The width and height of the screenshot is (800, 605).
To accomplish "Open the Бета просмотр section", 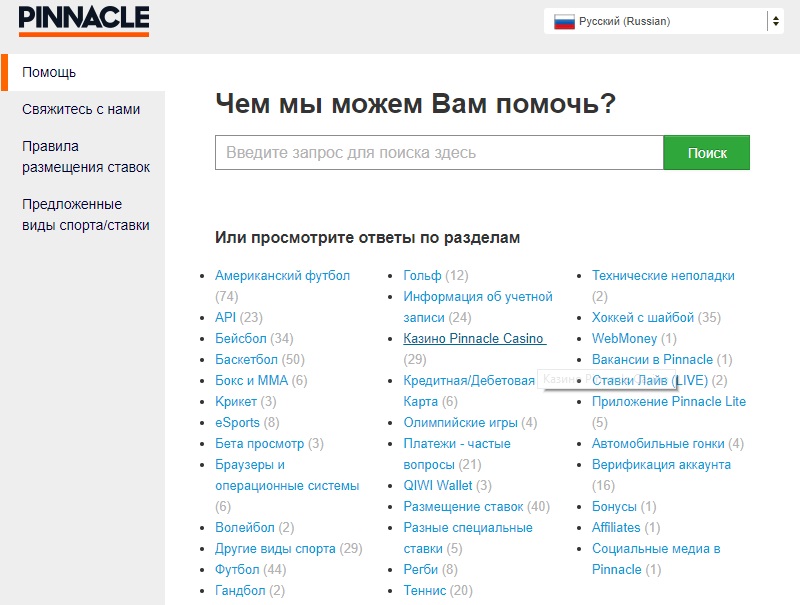I will click(259, 443).
